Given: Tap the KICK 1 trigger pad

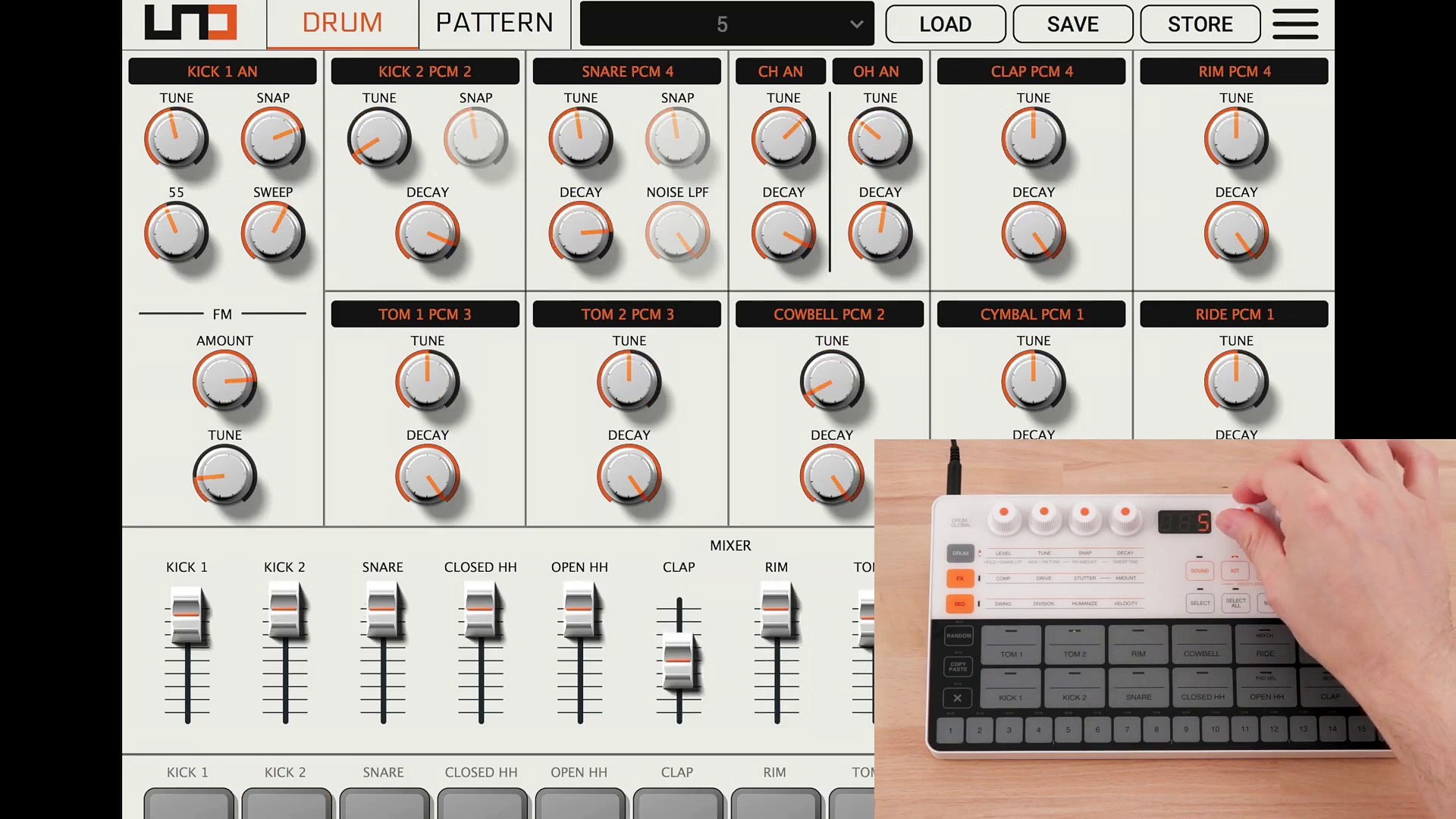Looking at the screenshot, I should pos(189,804).
